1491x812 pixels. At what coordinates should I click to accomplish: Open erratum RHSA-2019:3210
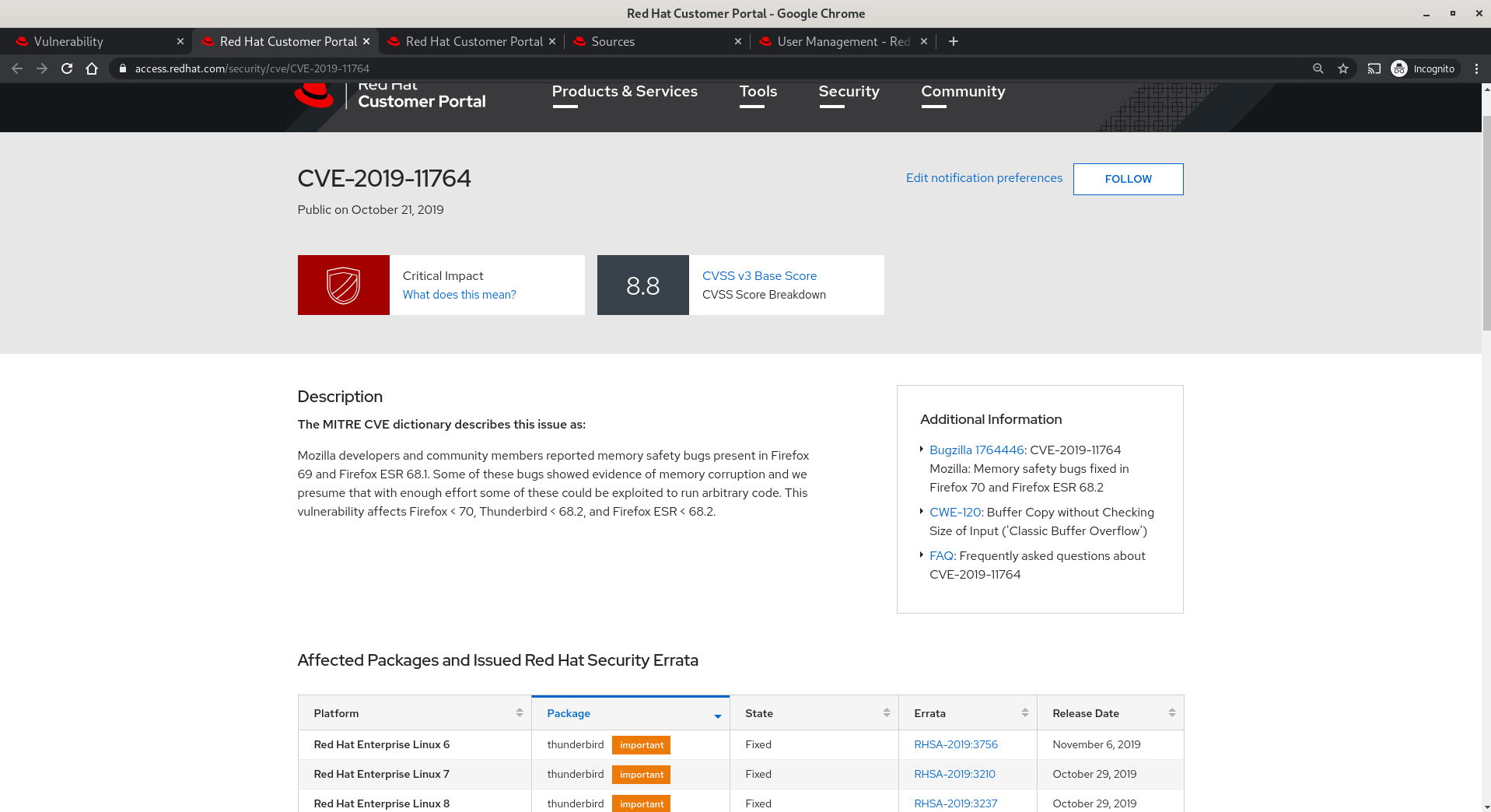[954, 775]
